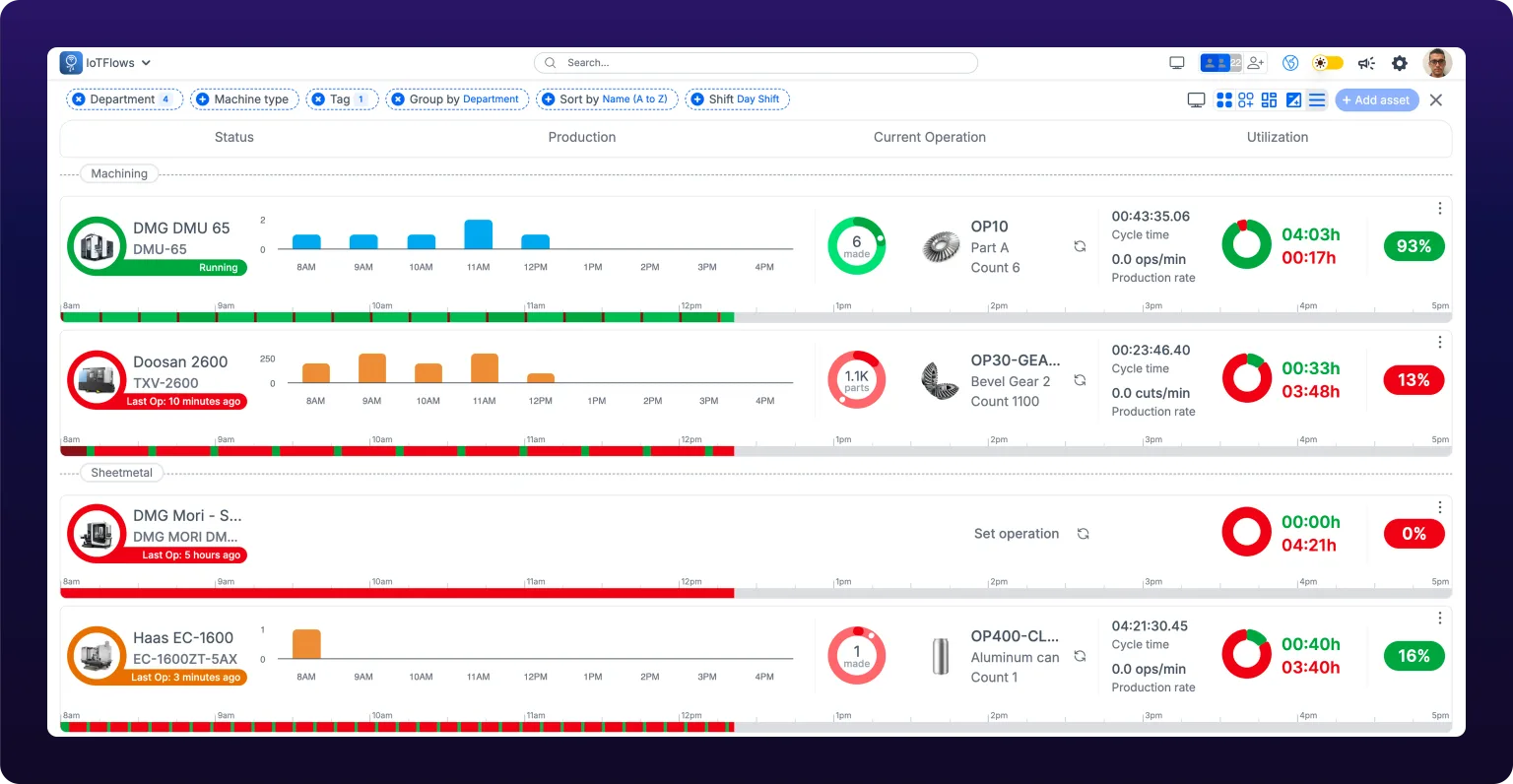Click the Set operation link for DMG Mori
The height and width of the screenshot is (784, 1513).
coord(1017,534)
